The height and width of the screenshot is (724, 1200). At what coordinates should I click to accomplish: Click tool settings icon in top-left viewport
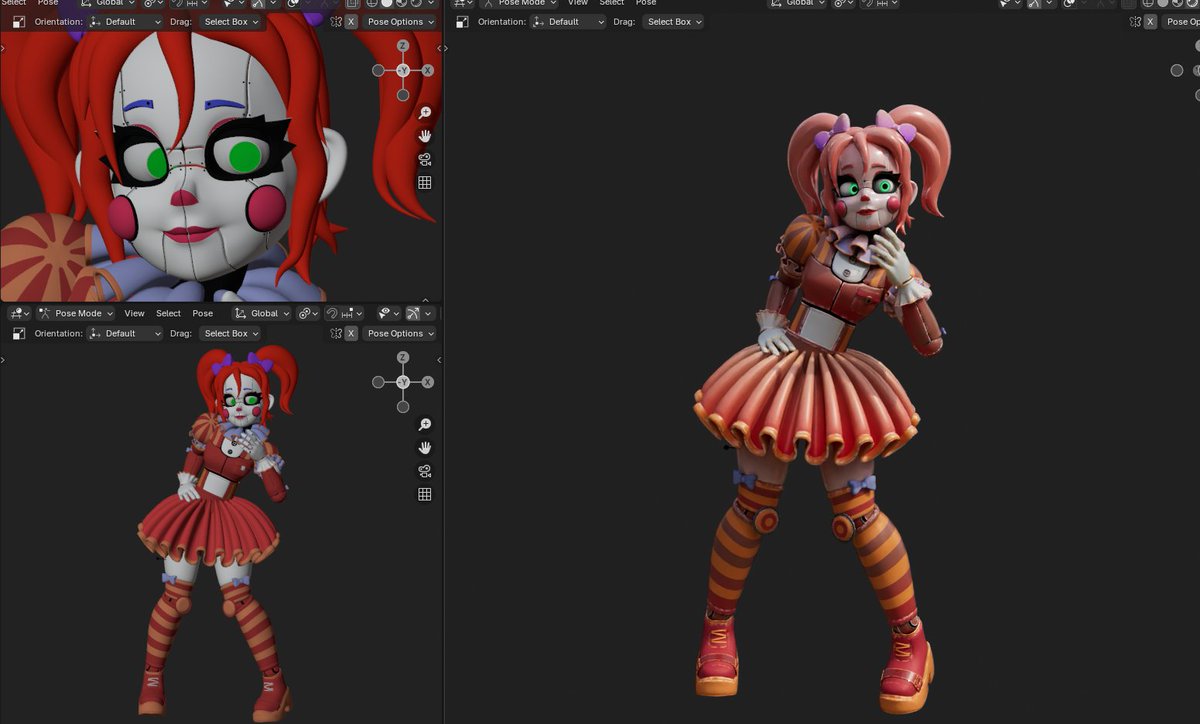click(18, 21)
